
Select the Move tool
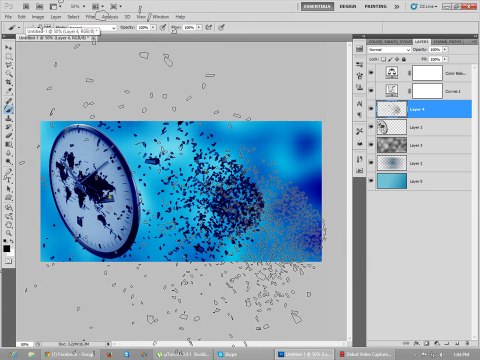pos(8,48)
